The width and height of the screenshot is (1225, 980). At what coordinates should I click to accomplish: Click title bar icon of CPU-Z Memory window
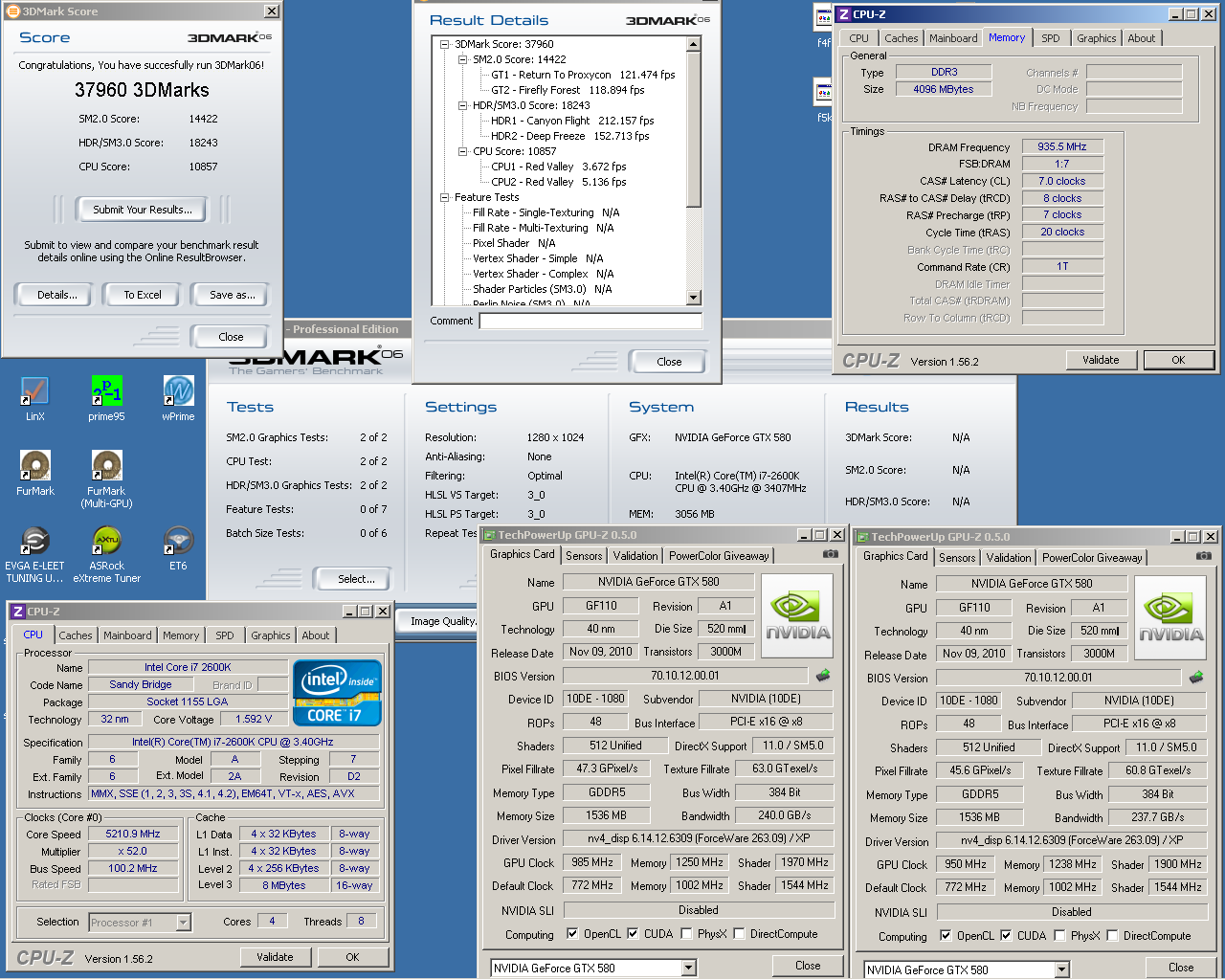coord(844,13)
